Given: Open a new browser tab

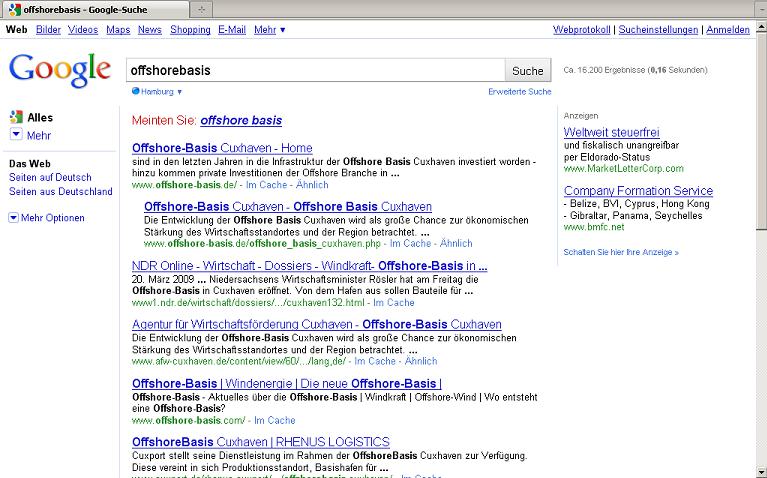Looking at the screenshot, I should pos(202,9).
